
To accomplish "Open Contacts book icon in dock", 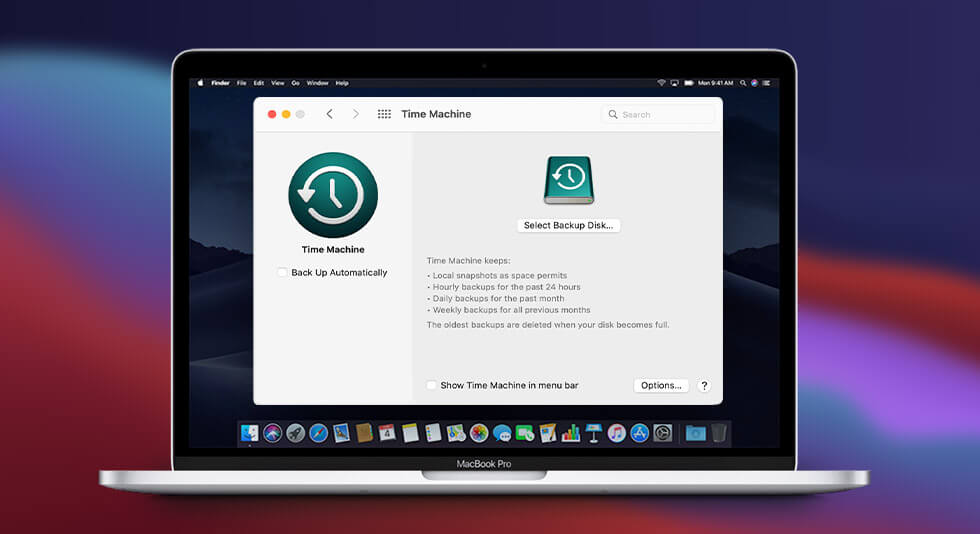I will [364, 433].
